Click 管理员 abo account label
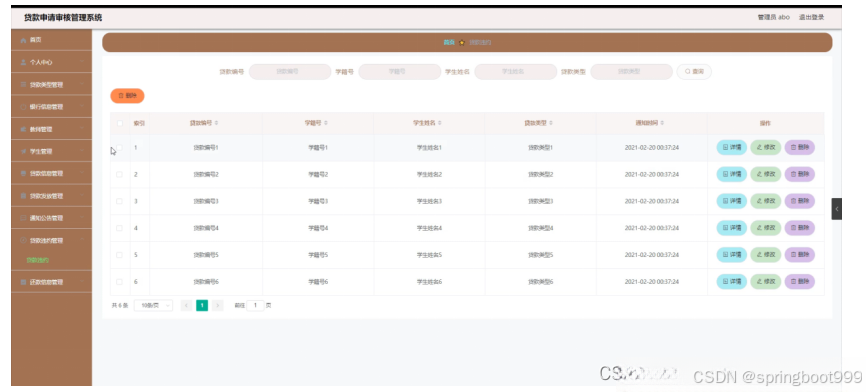Screen dimensions: 866x392 pos(774,18)
